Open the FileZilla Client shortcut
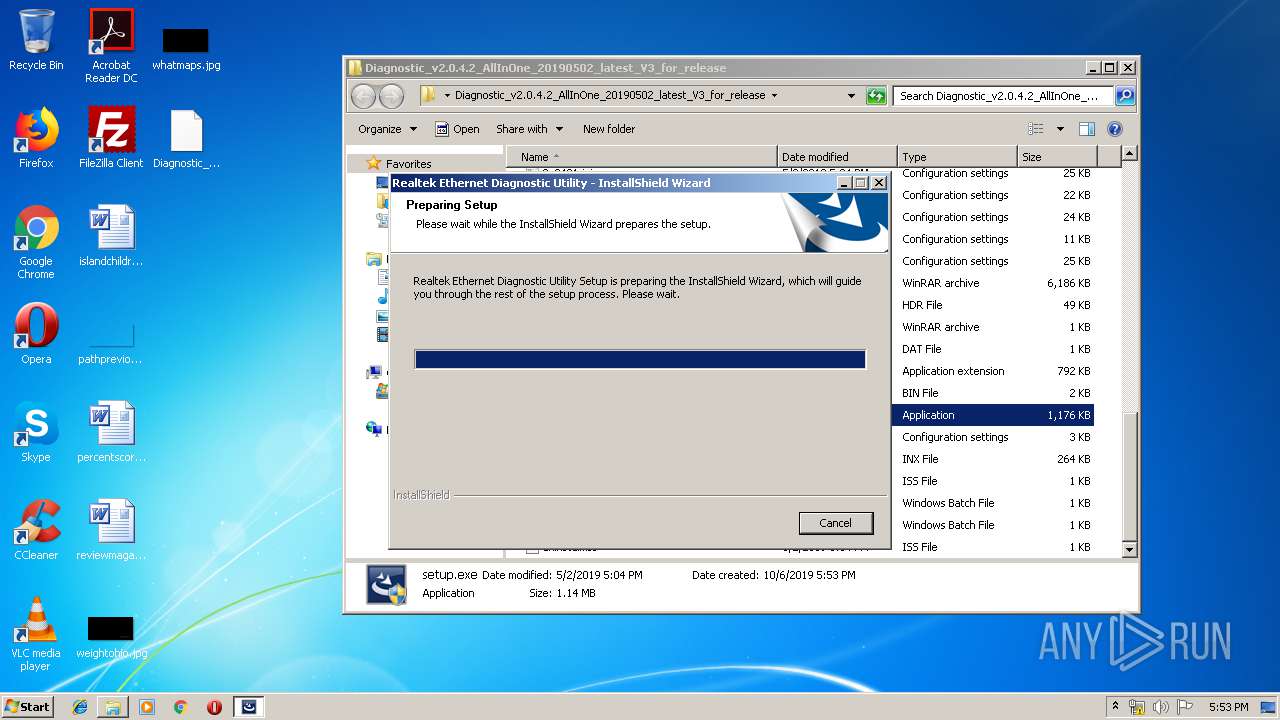The image size is (1280, 720). tap(111, 138)
